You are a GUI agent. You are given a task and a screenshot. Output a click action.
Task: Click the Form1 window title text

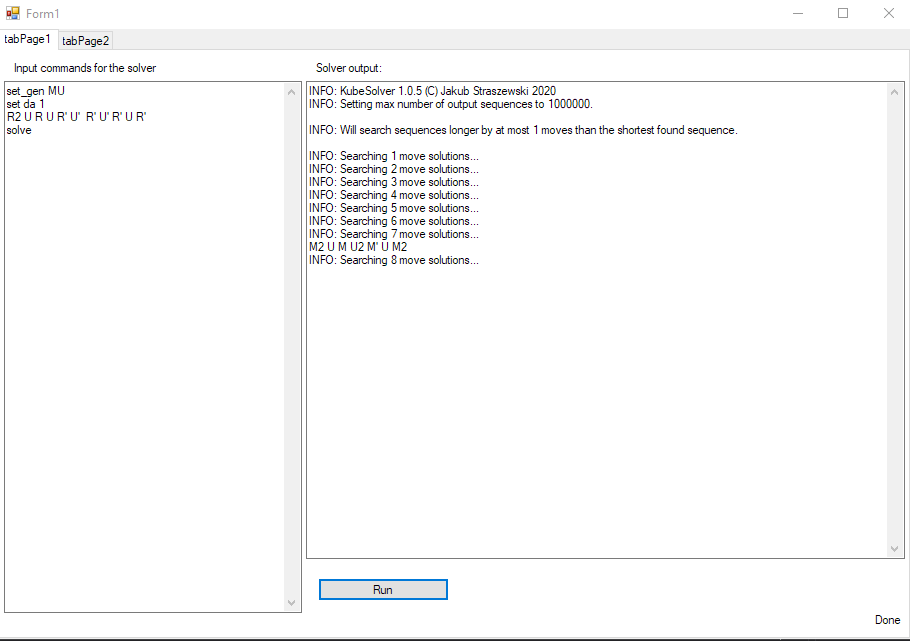coord(42,13)
